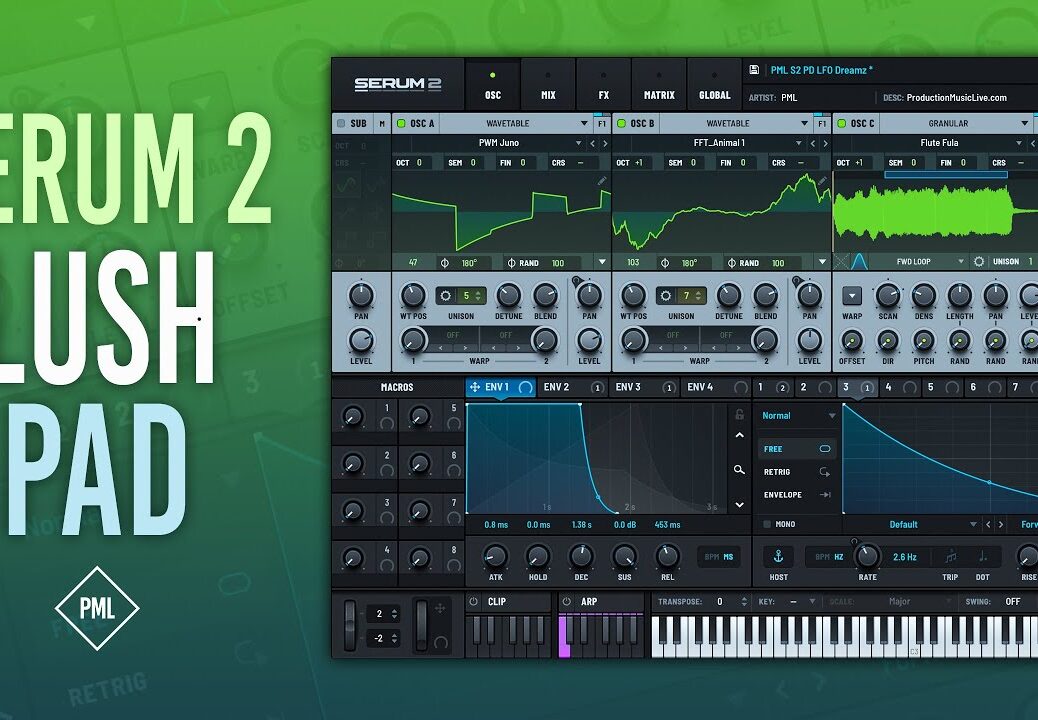Image resolution: width=1038 pixels, height=720 pixels.
Task: Click the OSC A pan modulation source marker
Action: click(x=576, y=281)
